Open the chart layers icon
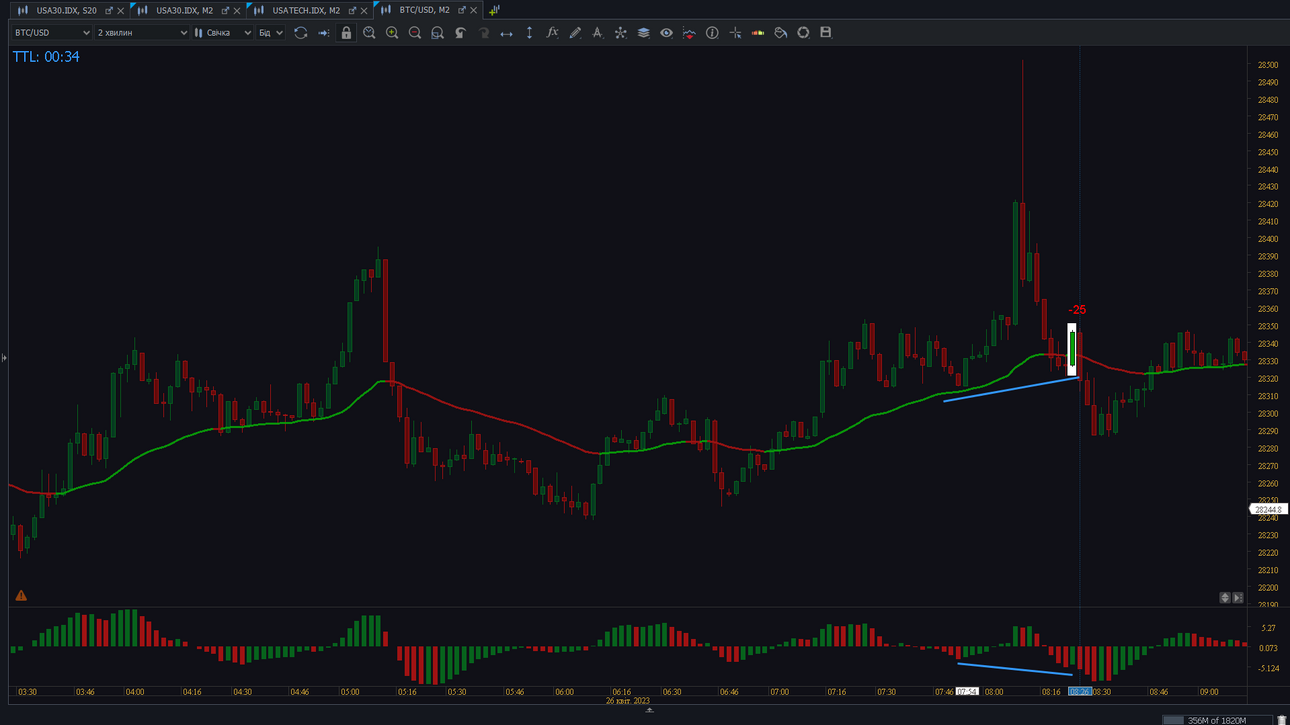Viewport: 1290px width, 725px height. 643,33
